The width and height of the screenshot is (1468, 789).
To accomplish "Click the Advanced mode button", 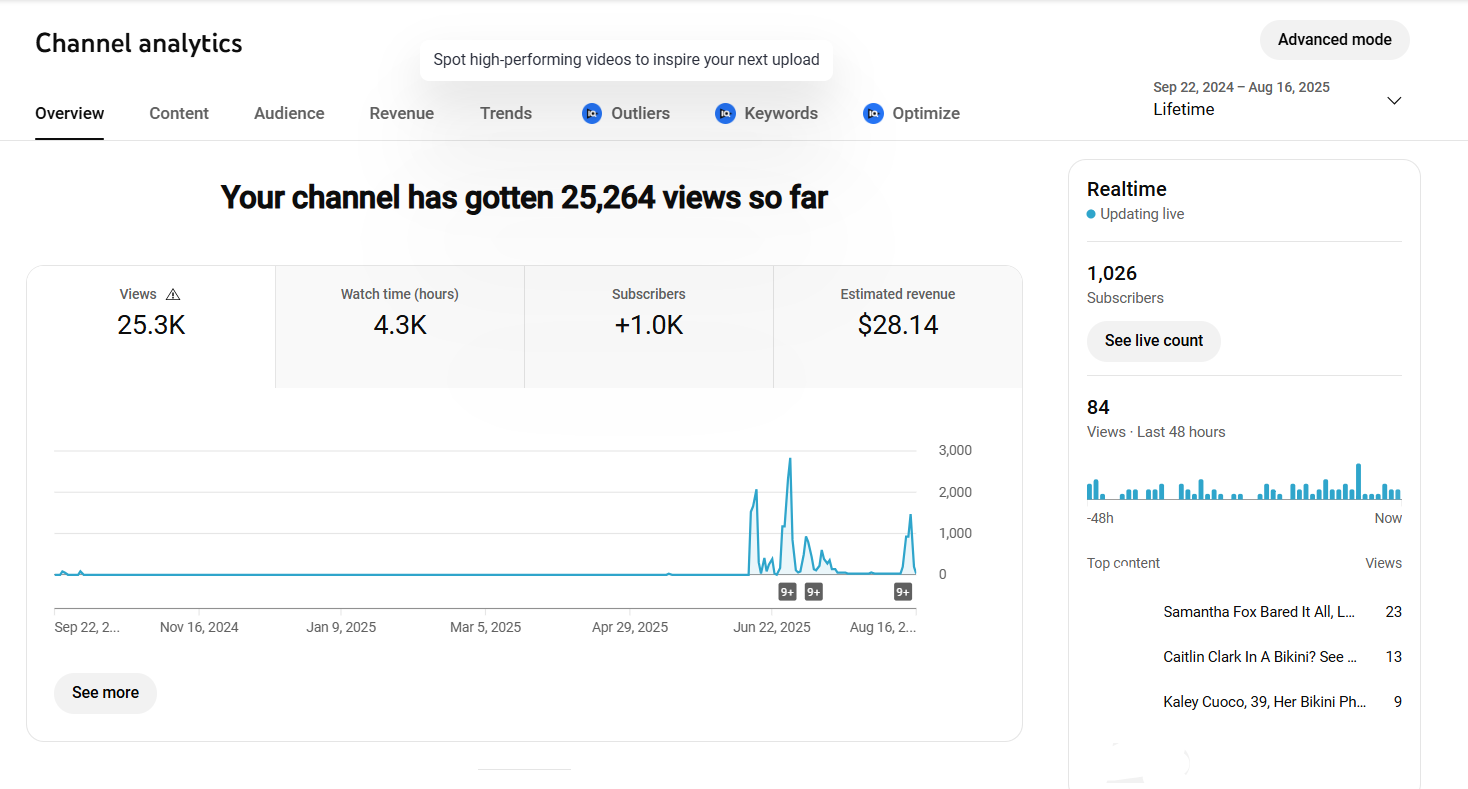I will [1334, 40].
